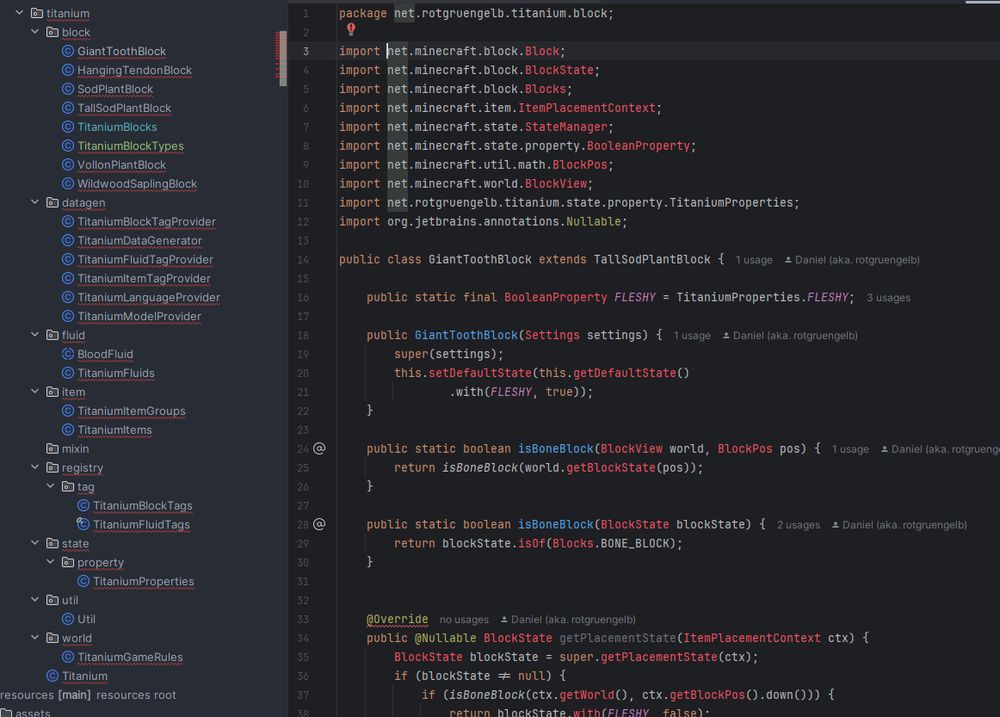Screen dimensions: 1000x717
Task: Select HangingTendonBlock class icon
Action: point(68,70)
